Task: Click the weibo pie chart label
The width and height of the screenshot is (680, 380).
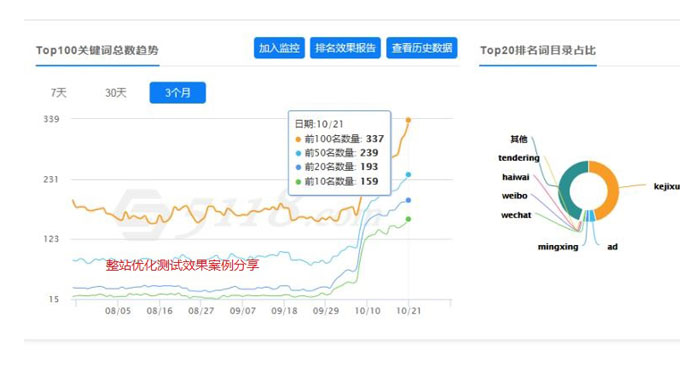Action: 514,196
